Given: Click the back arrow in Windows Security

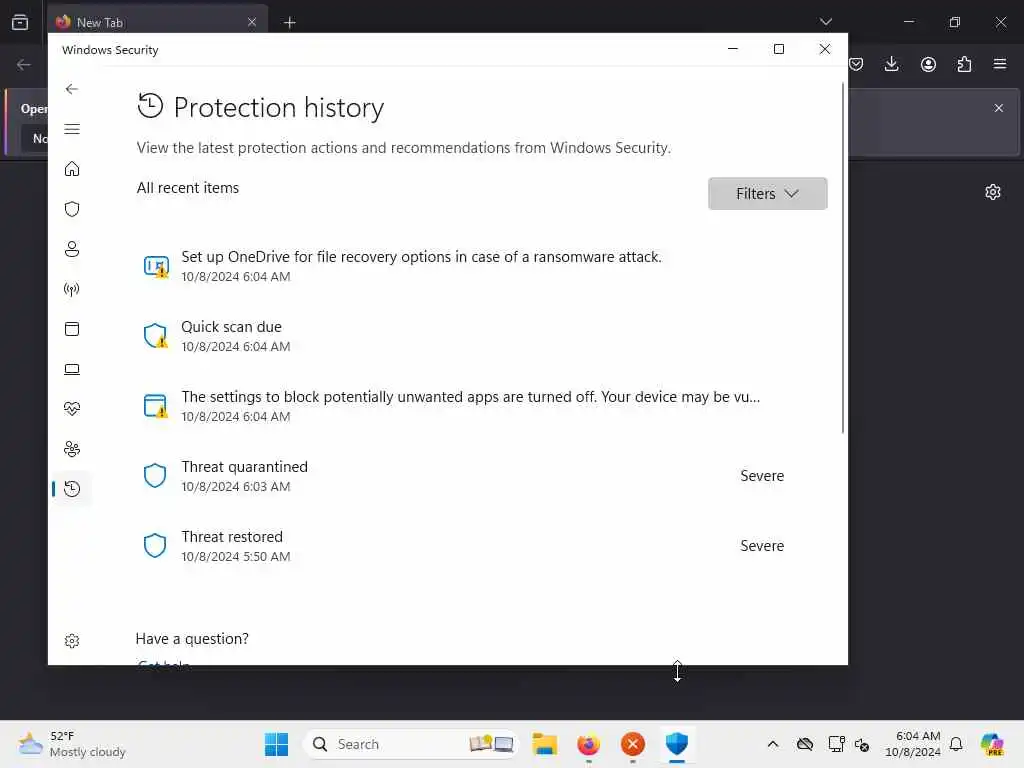Looking at the screenshot, I should 72,89.
